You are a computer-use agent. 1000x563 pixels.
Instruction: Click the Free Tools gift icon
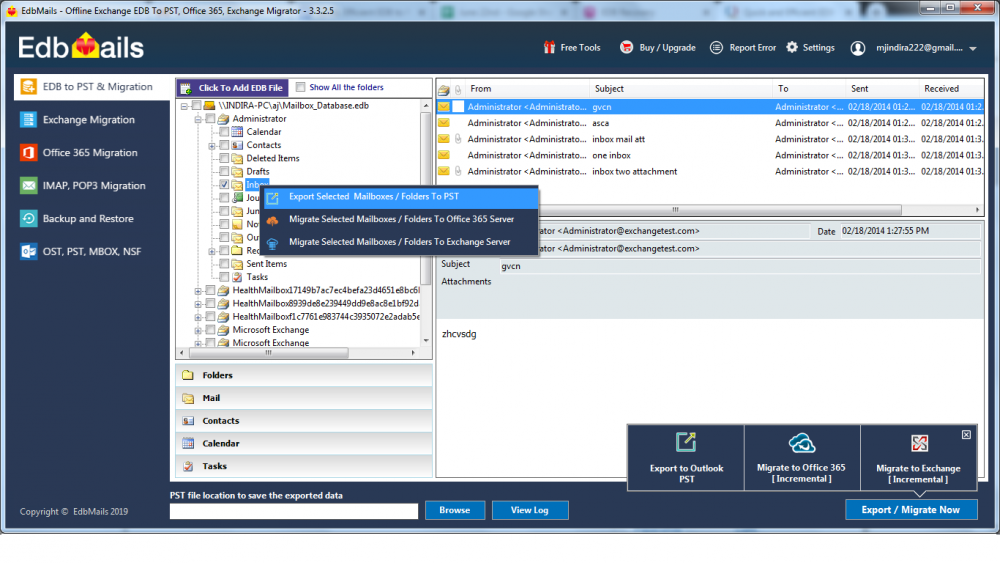pyautogui.click(x=548, y=47)
